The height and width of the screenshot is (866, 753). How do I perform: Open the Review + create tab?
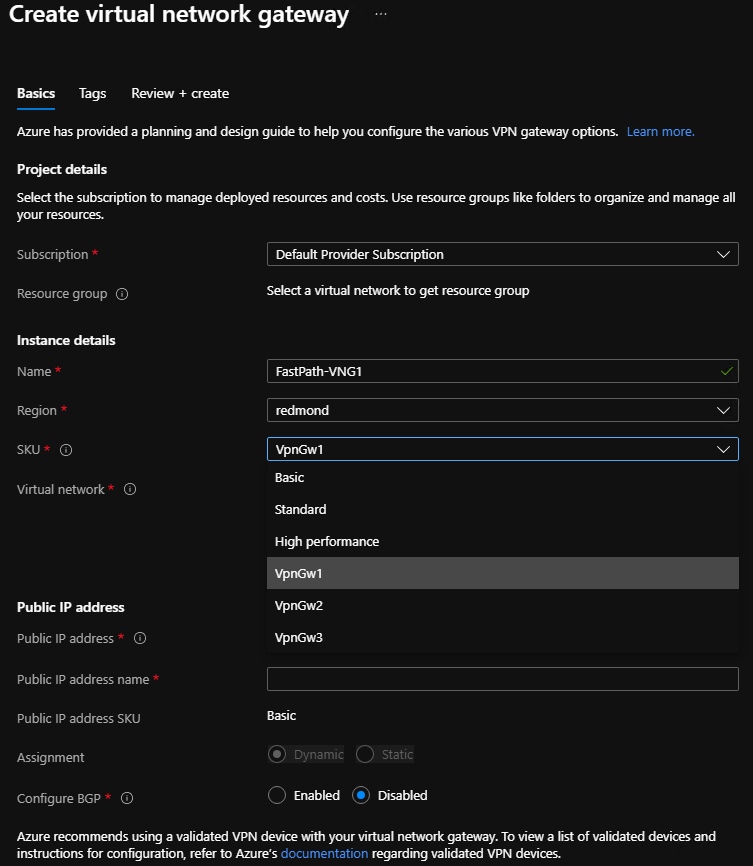[179, 93]
